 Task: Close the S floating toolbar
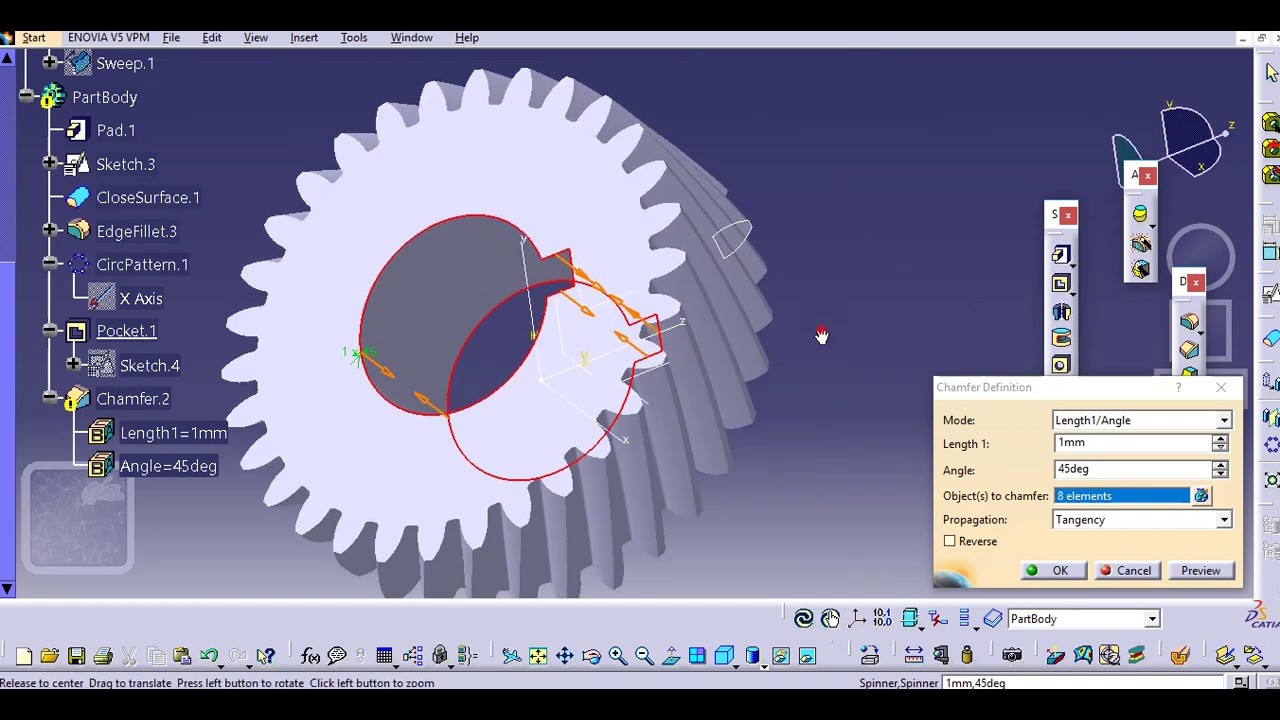(1068, 215)
